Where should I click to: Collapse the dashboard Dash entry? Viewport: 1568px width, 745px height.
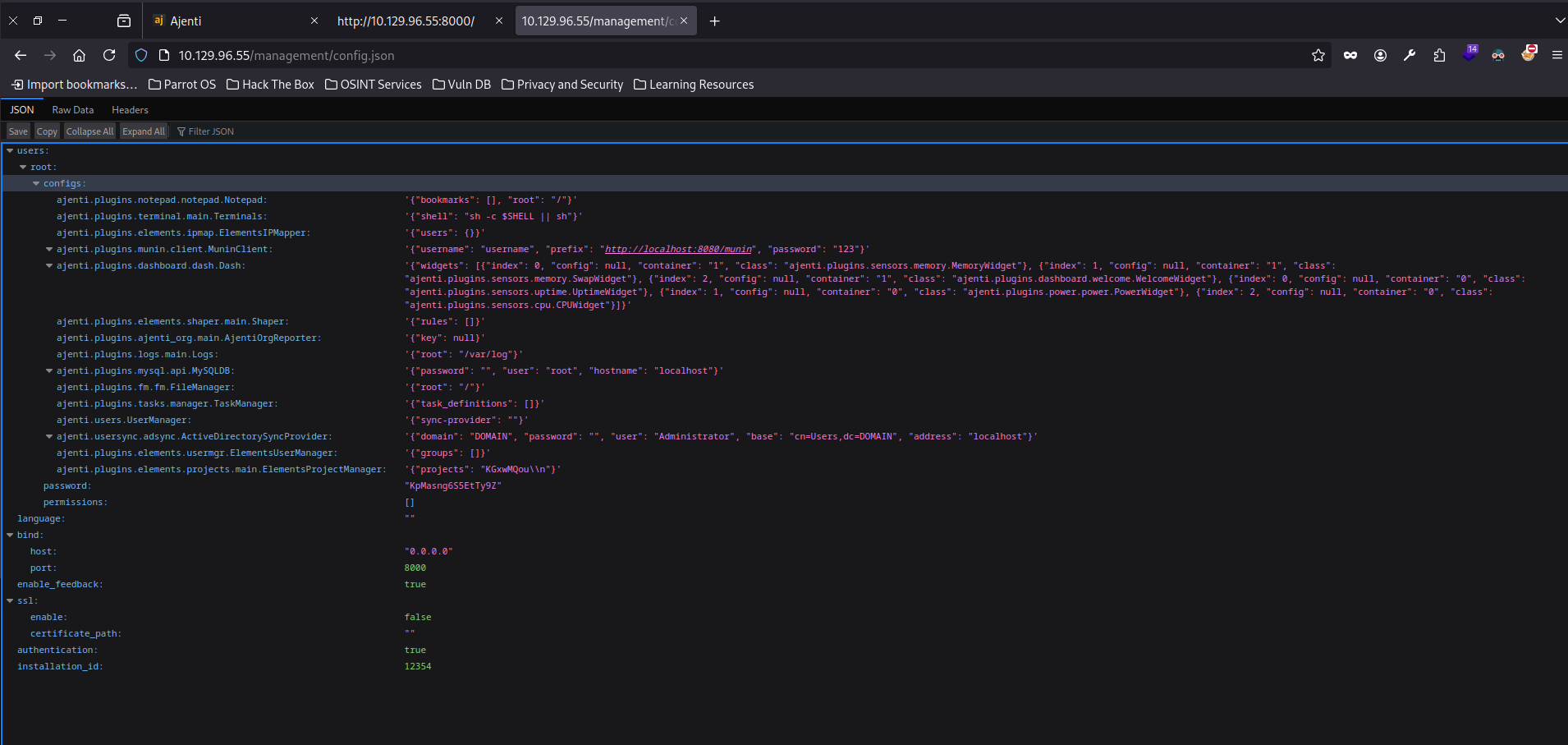[x=49, y=266]
